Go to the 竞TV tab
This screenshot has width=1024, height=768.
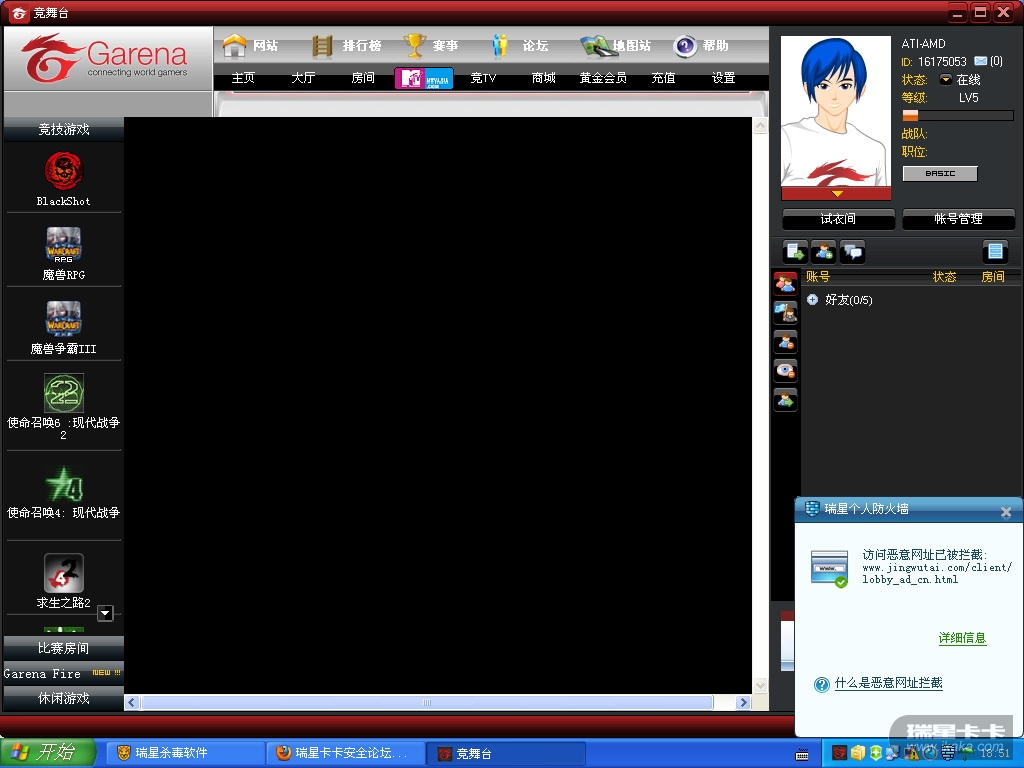(x=483, y=78)
